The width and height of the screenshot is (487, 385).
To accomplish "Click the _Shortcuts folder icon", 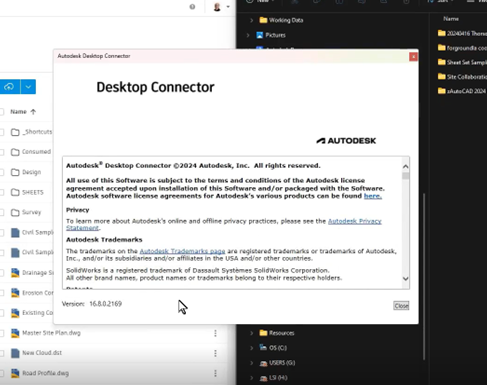I will 15,132.
